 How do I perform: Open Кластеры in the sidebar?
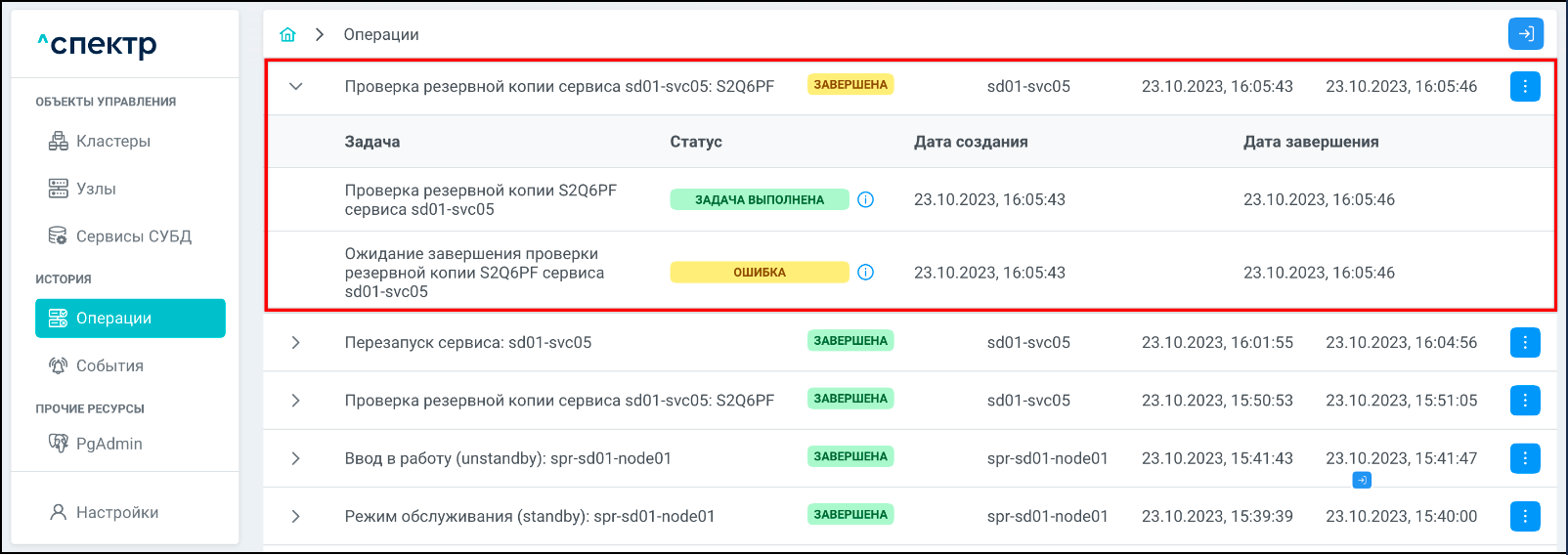coord(112,142)
